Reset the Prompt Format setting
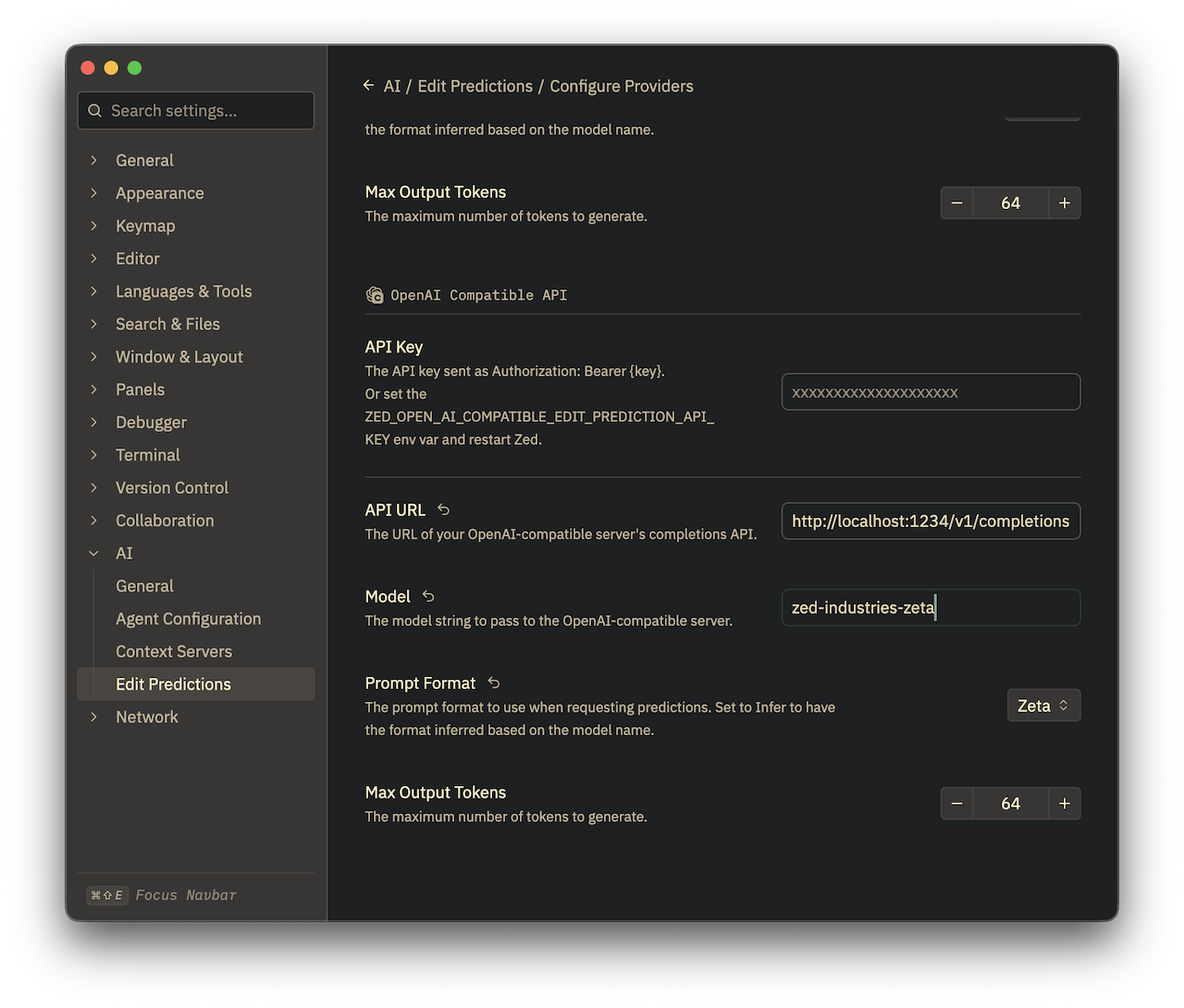The width and height of the screenshot is (1184, 1008). (x=494, y=683)
